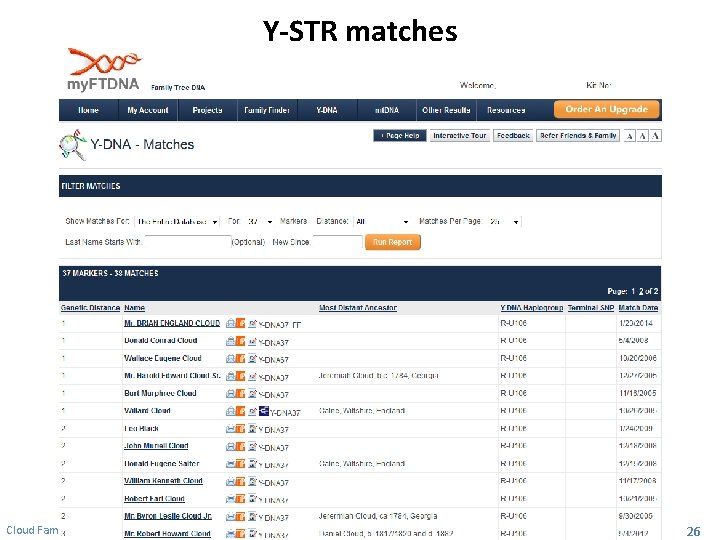This screenshot has width=720, height=540.
Task: Open the Y-DNA menu
Action: (327, 110)
